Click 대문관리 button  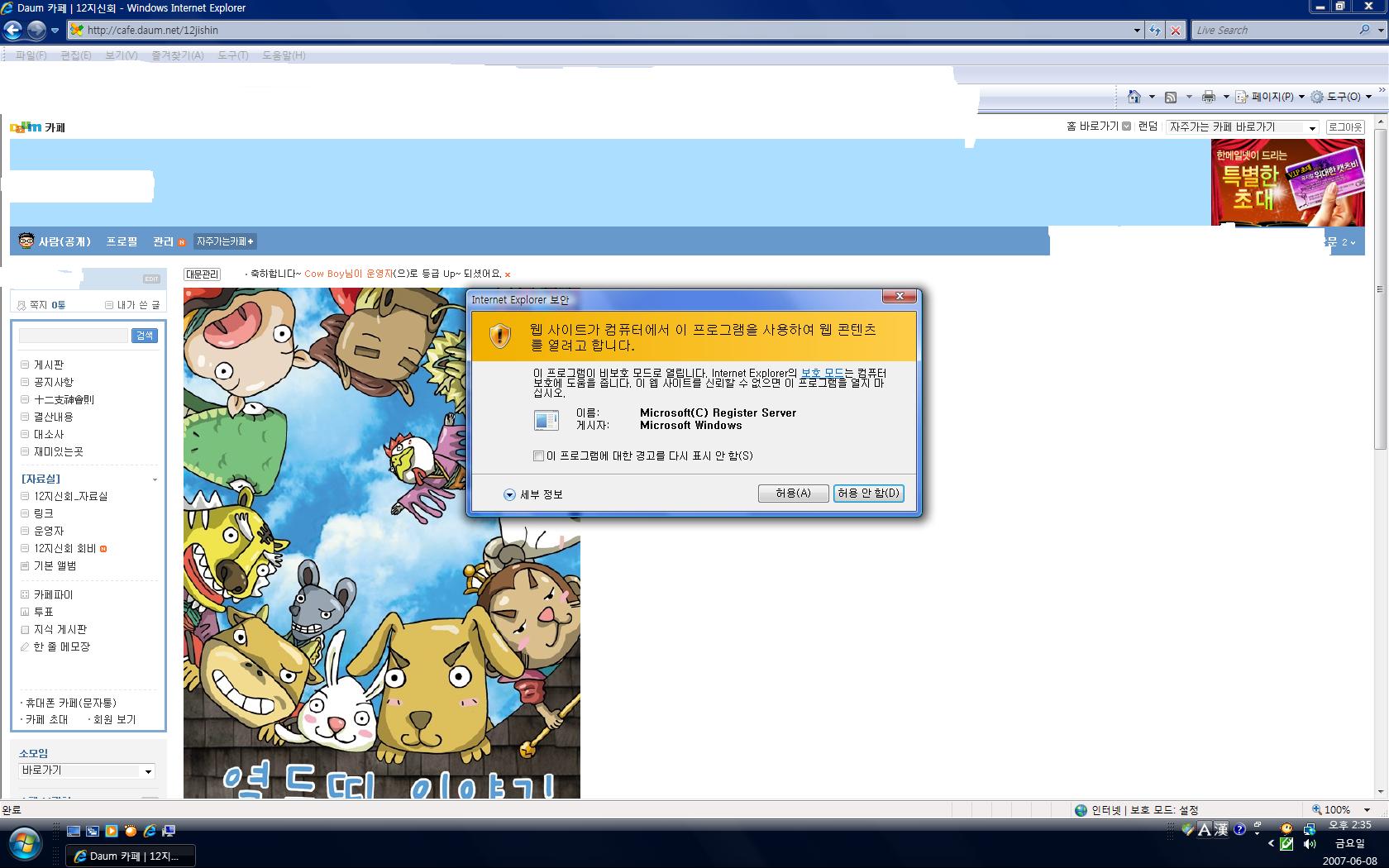click(203, 274)
